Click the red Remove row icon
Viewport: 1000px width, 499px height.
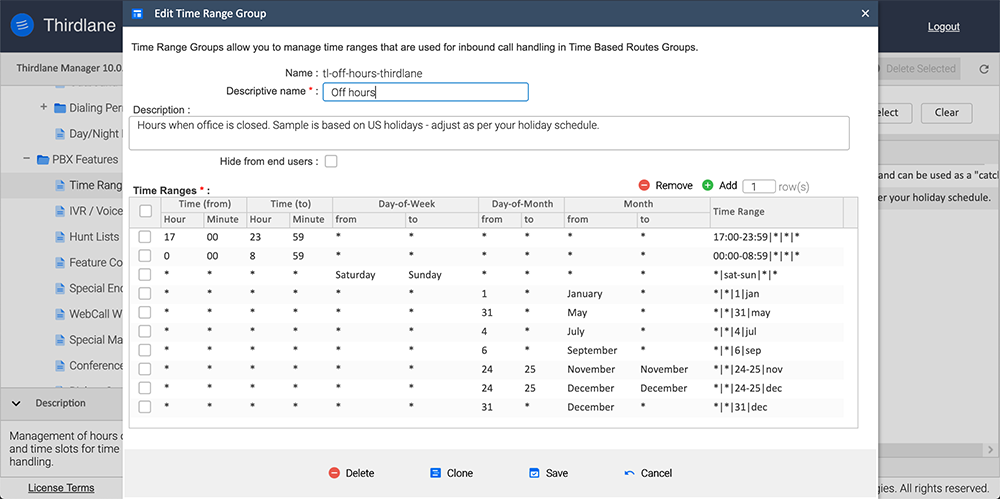coord(644,186)
